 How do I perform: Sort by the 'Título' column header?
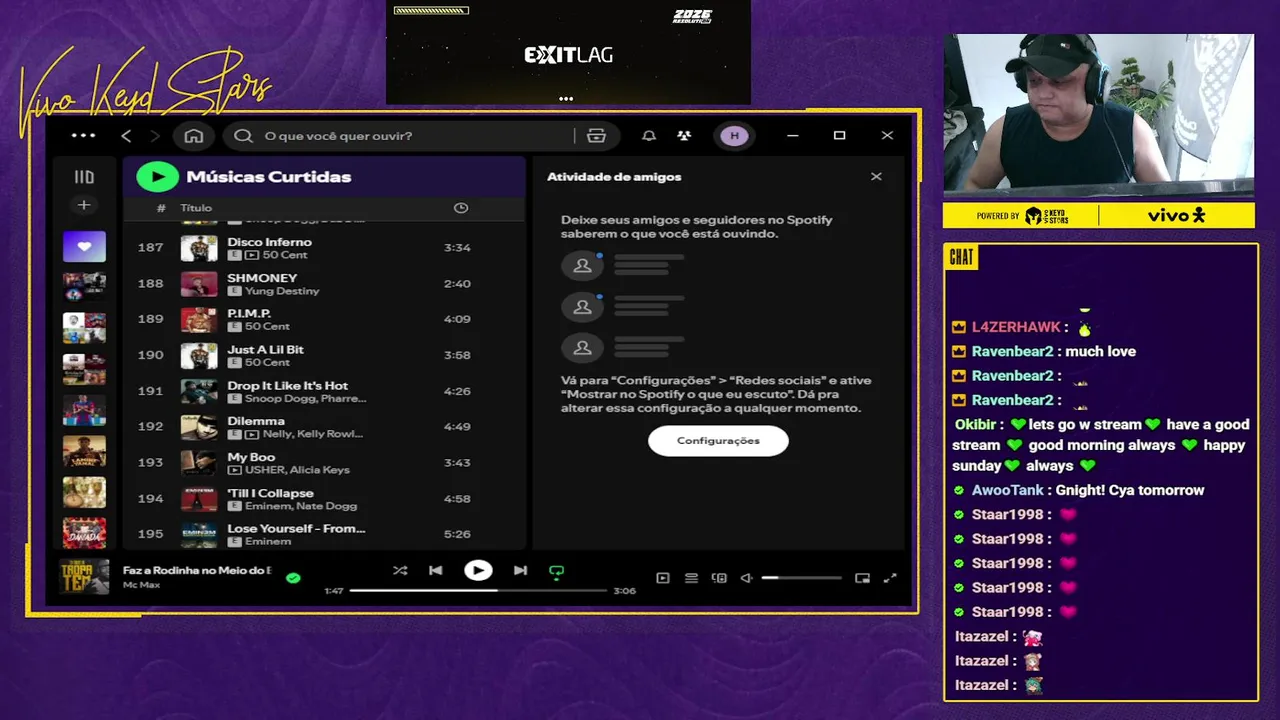click(196, 208)
